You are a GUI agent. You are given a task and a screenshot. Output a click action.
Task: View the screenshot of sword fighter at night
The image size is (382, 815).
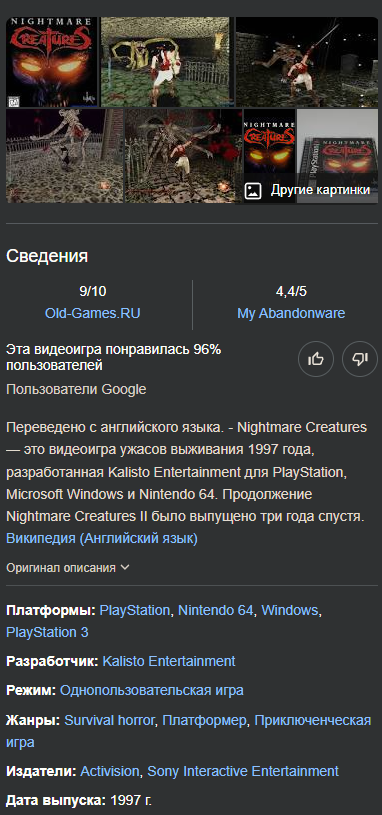point(307,62)
